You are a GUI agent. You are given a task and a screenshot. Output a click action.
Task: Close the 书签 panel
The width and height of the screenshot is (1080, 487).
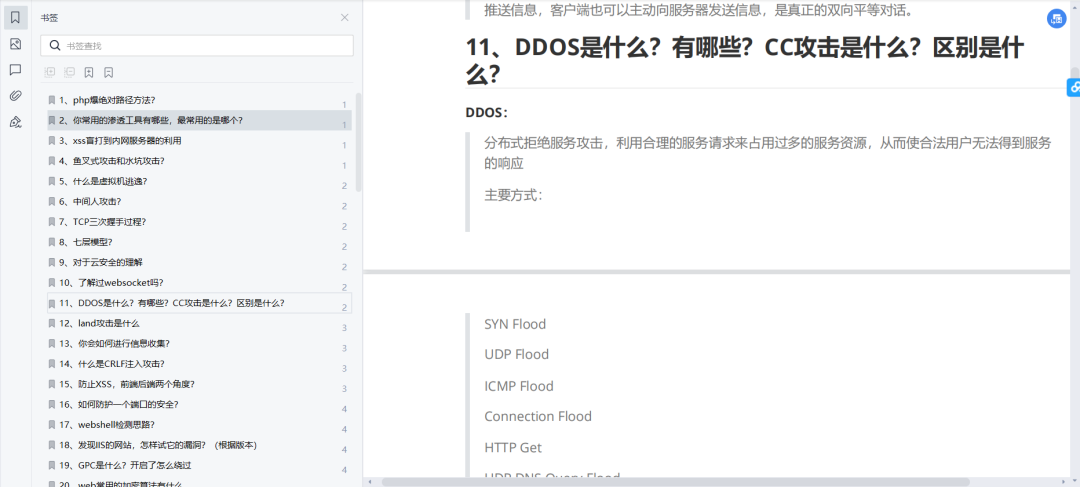point(344,17)
